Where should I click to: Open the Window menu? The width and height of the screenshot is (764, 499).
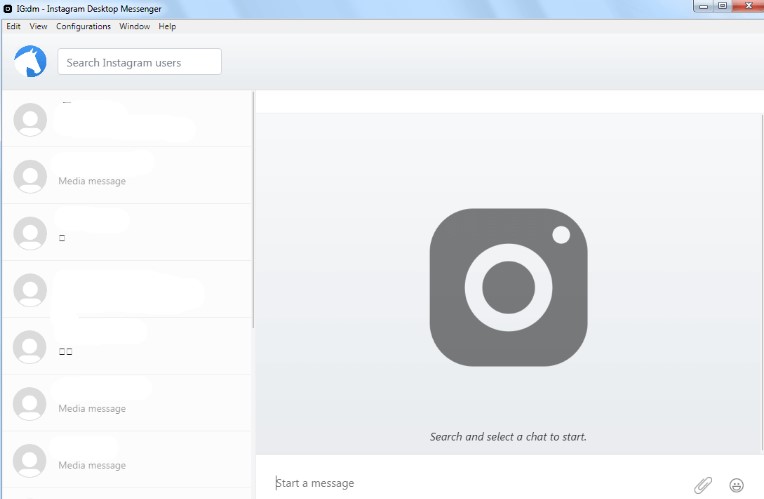coord(134,26)
